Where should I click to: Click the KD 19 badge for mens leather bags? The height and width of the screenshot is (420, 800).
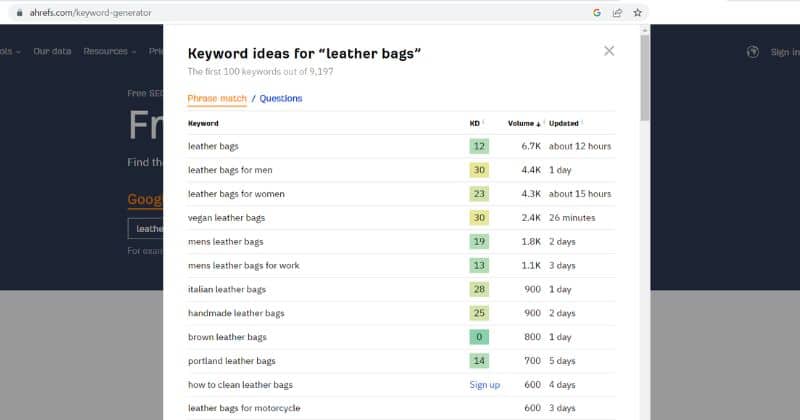coord(479,242)
